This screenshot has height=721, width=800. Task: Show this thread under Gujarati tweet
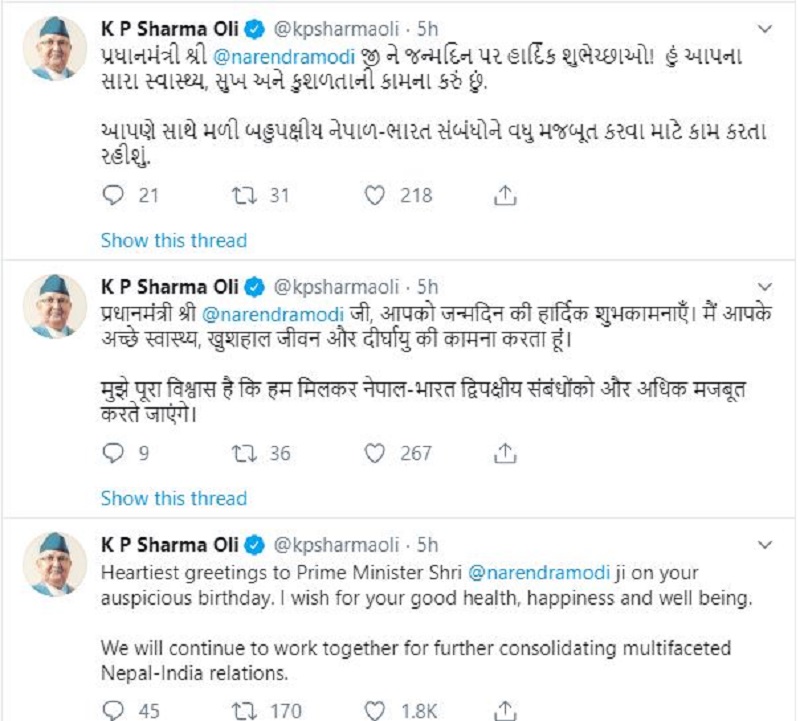(x=173, y=240)
